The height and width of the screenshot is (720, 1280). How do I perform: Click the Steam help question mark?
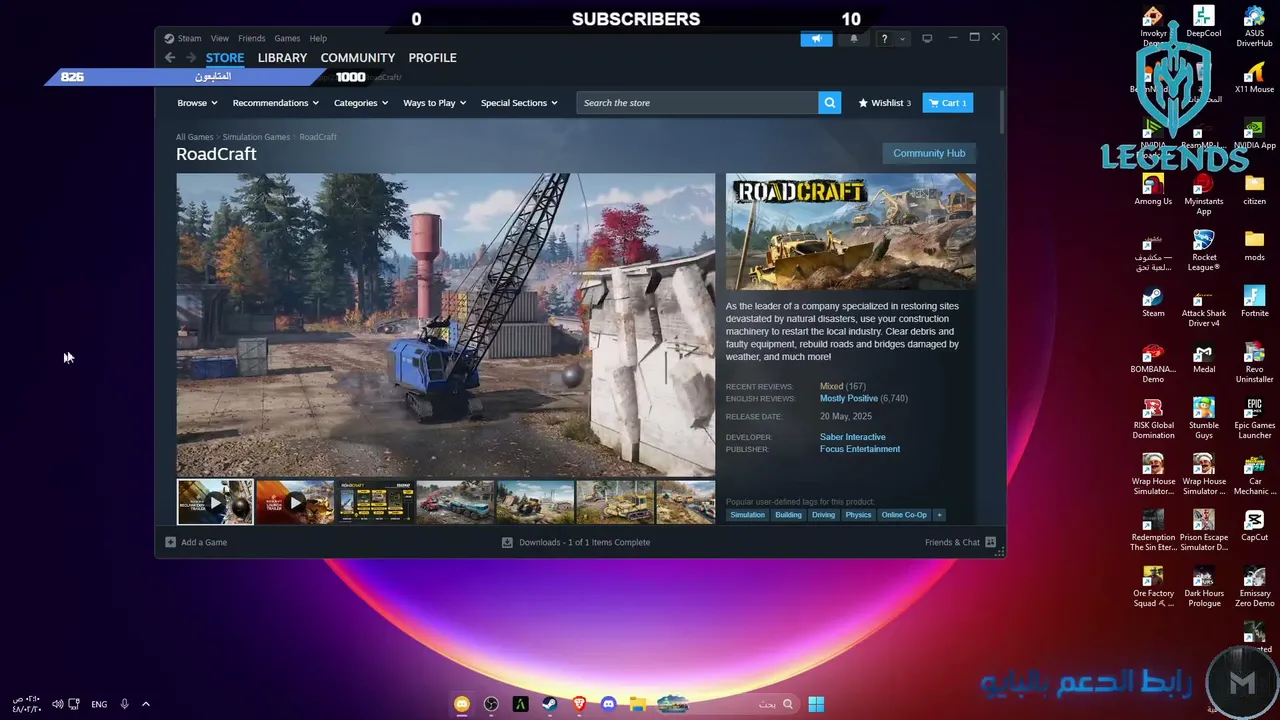point(883,39)
